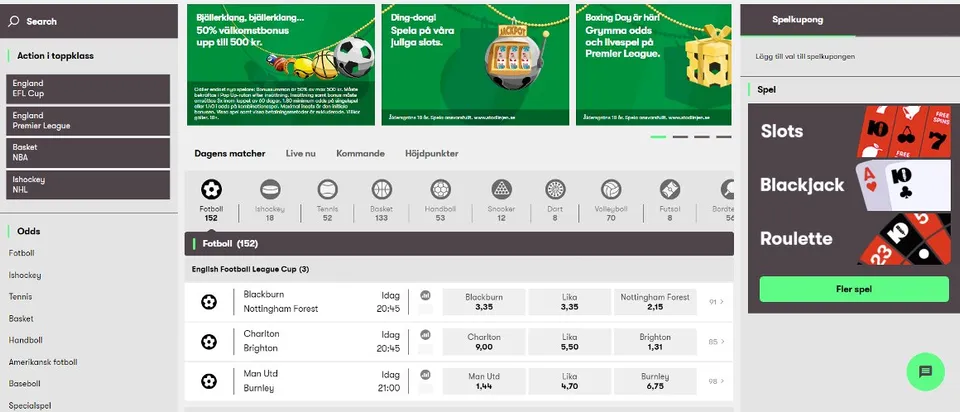
Task: Toggle Blackburn 3,35 odds selection
Action: click(484, 302)
